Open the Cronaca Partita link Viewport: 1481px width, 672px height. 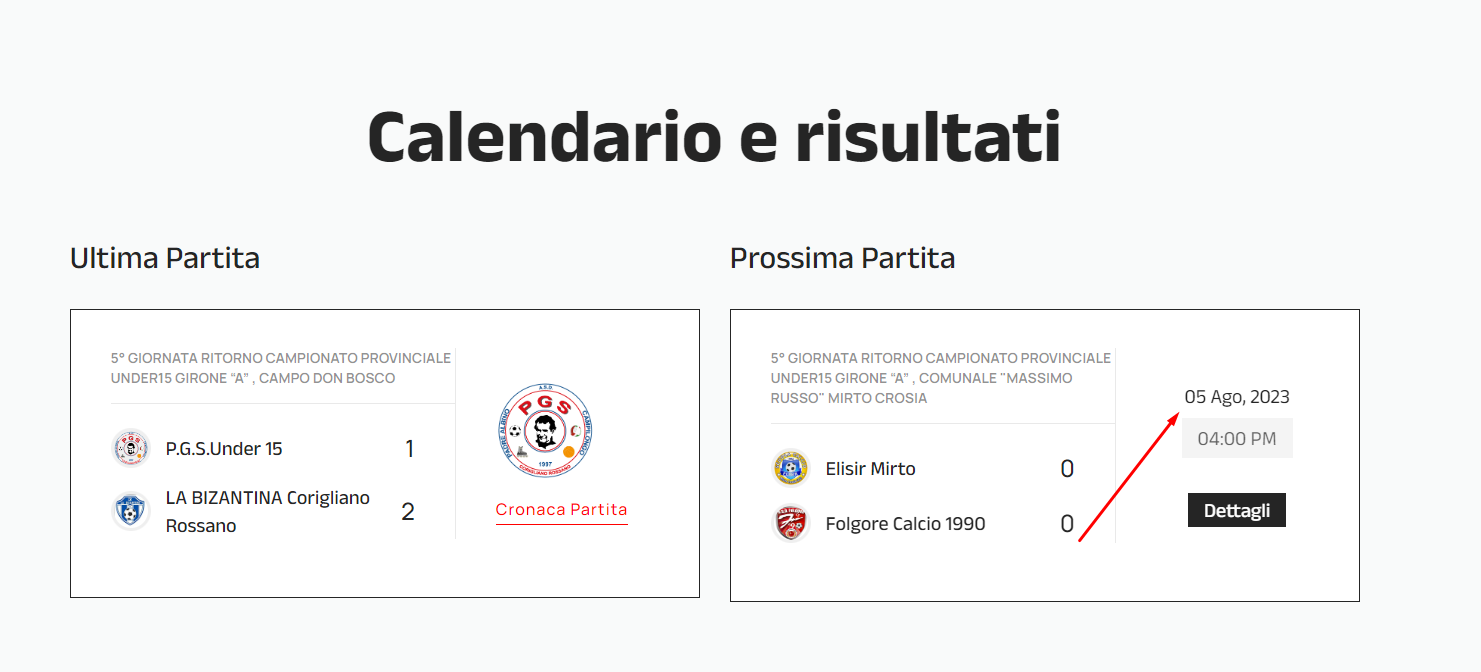[561, 510]
